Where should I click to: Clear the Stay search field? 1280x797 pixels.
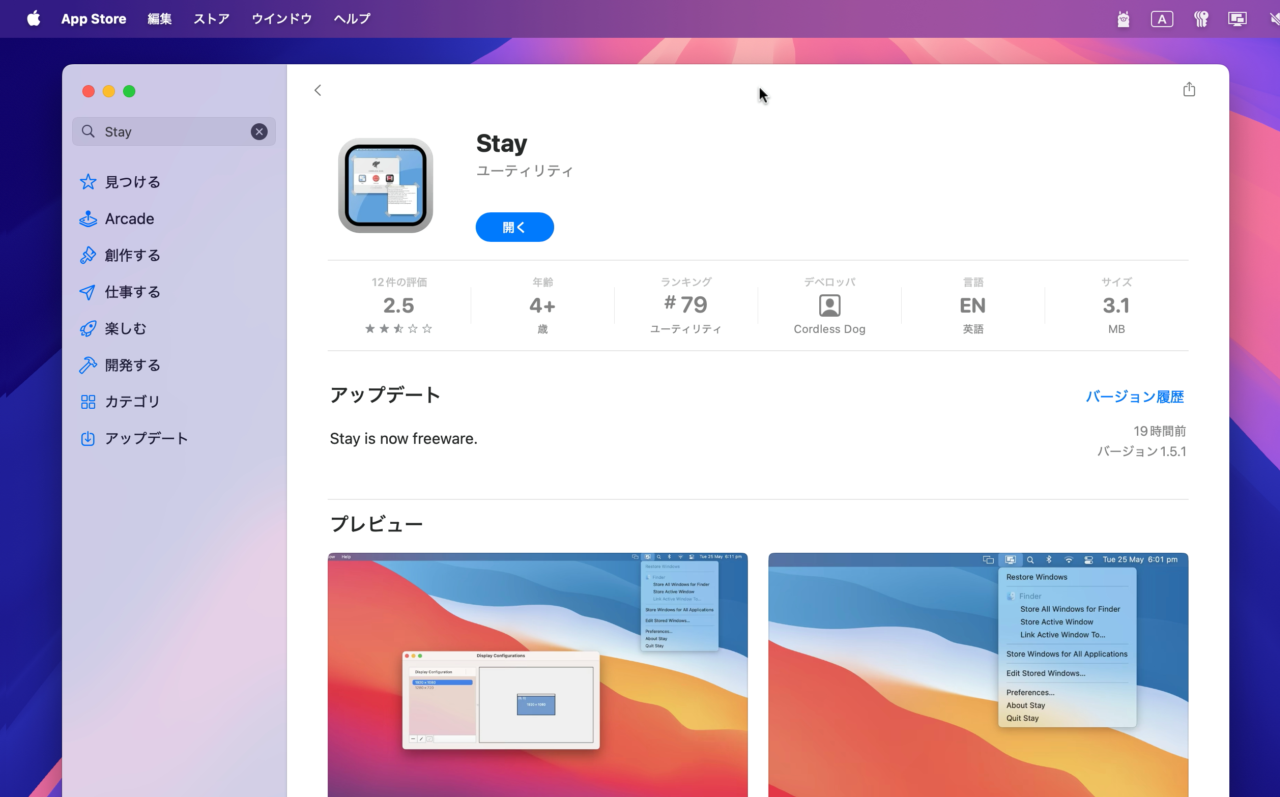[259, 131]
